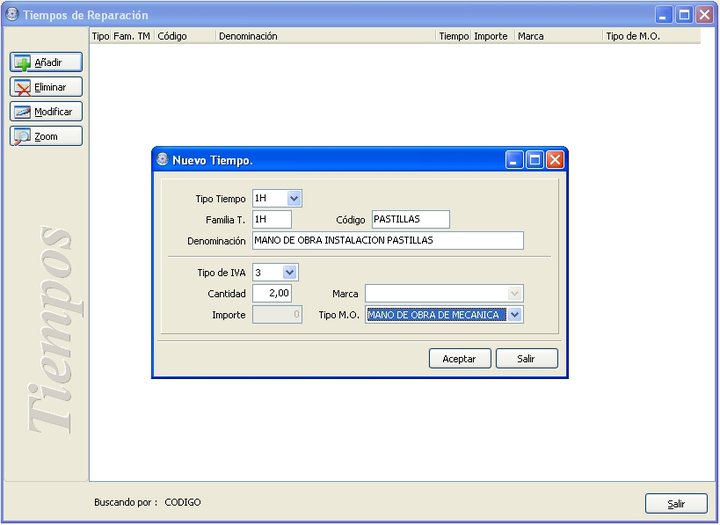720x525 pixels.
Task: Click Aceptar to save the new time
Action: (x=460, y=358)
